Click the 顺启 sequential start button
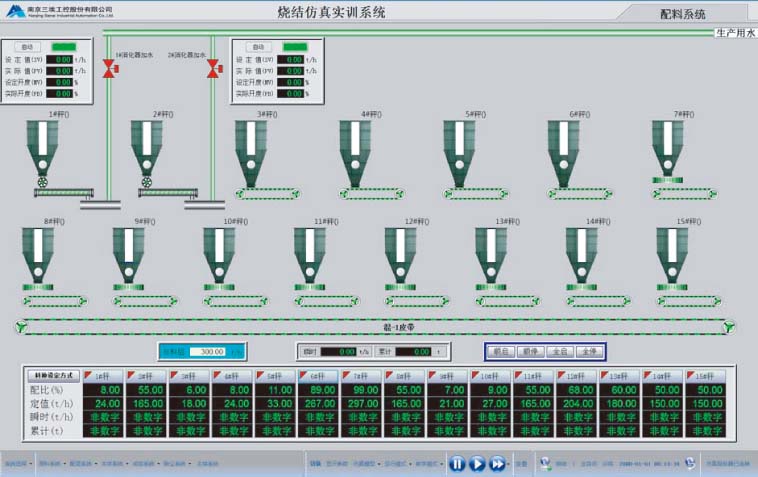 pos(502,352)
